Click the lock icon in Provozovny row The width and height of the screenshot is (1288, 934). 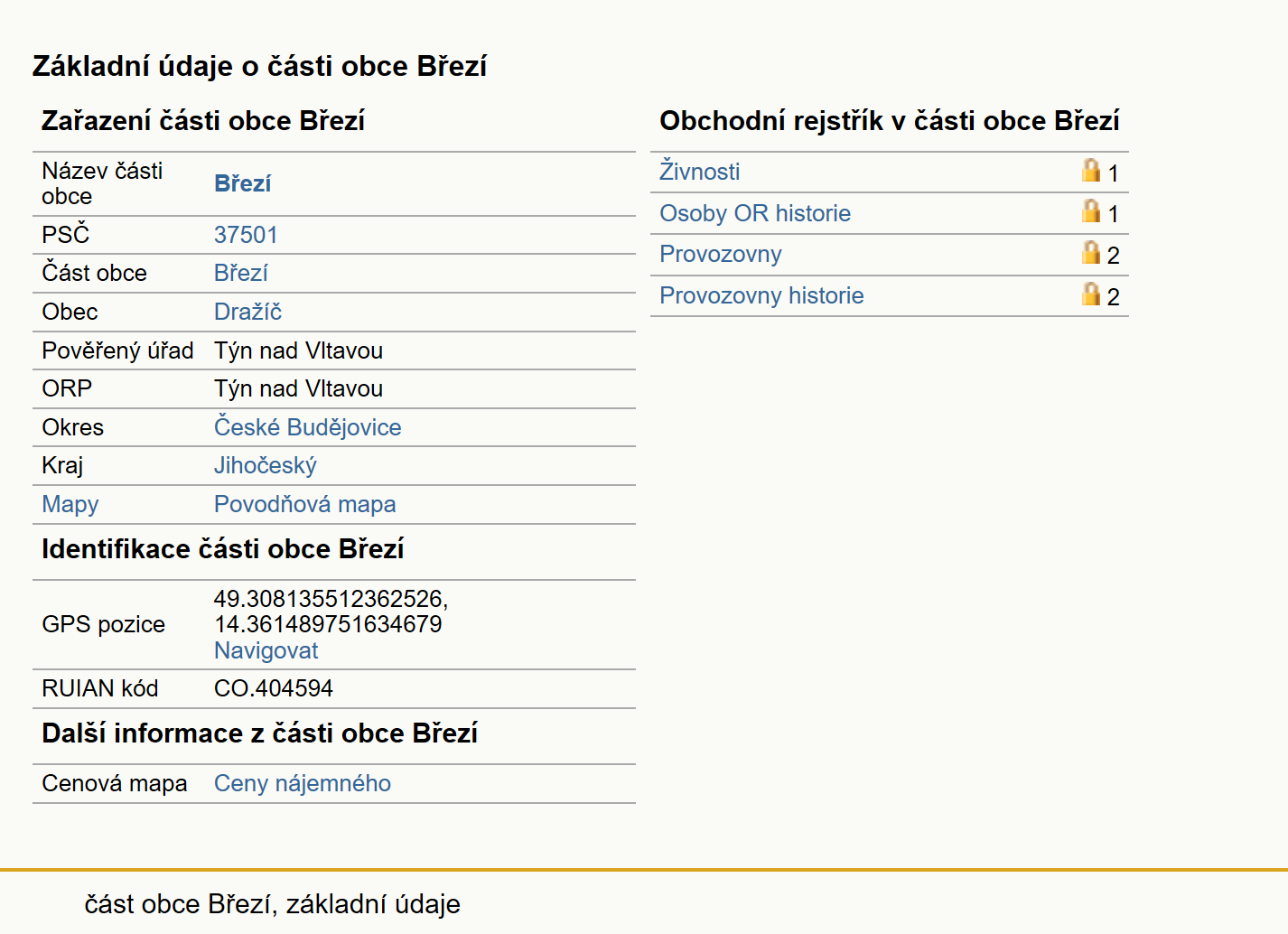coord(1091,252)
